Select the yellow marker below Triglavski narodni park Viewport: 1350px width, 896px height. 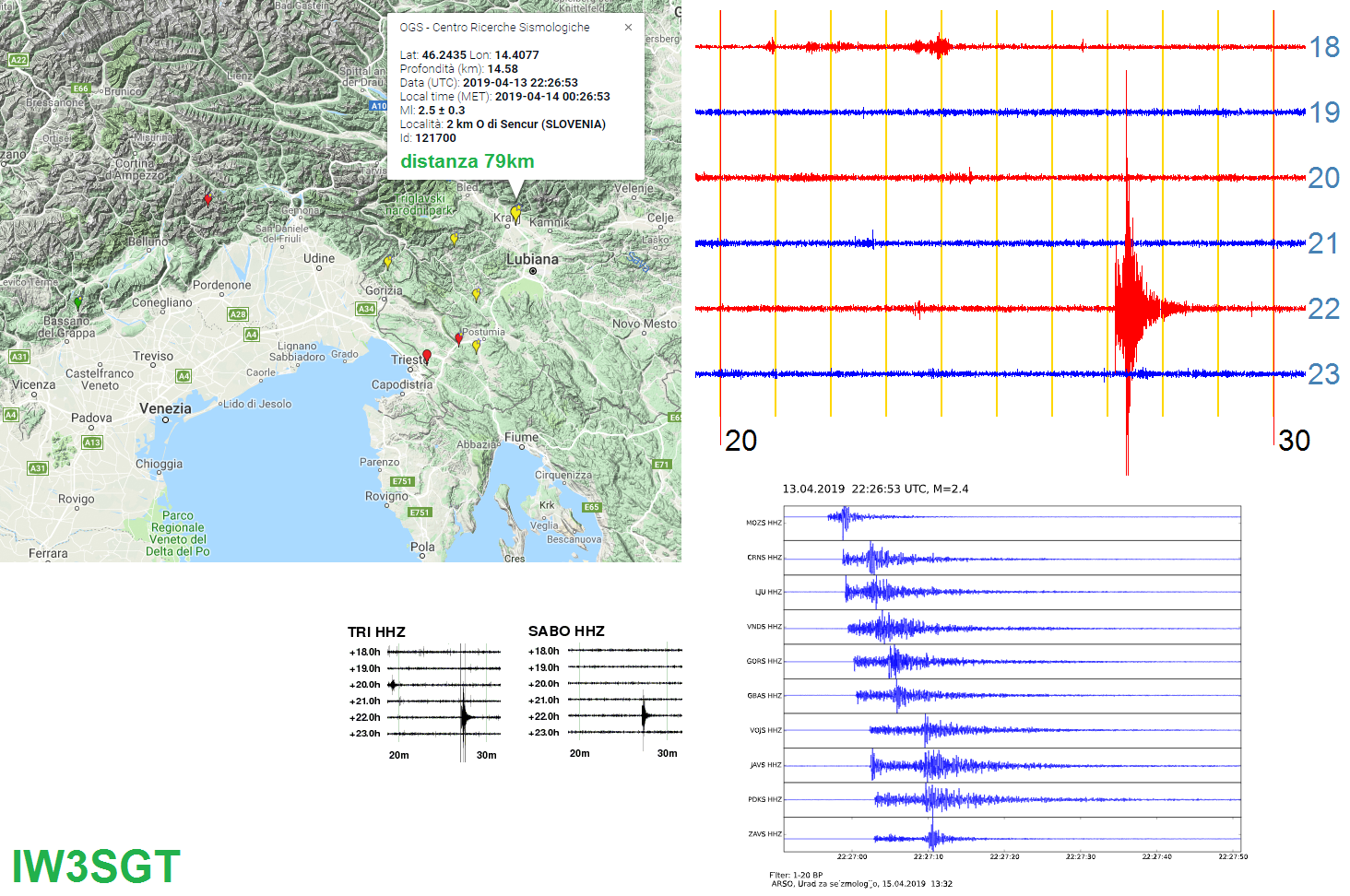454,240
